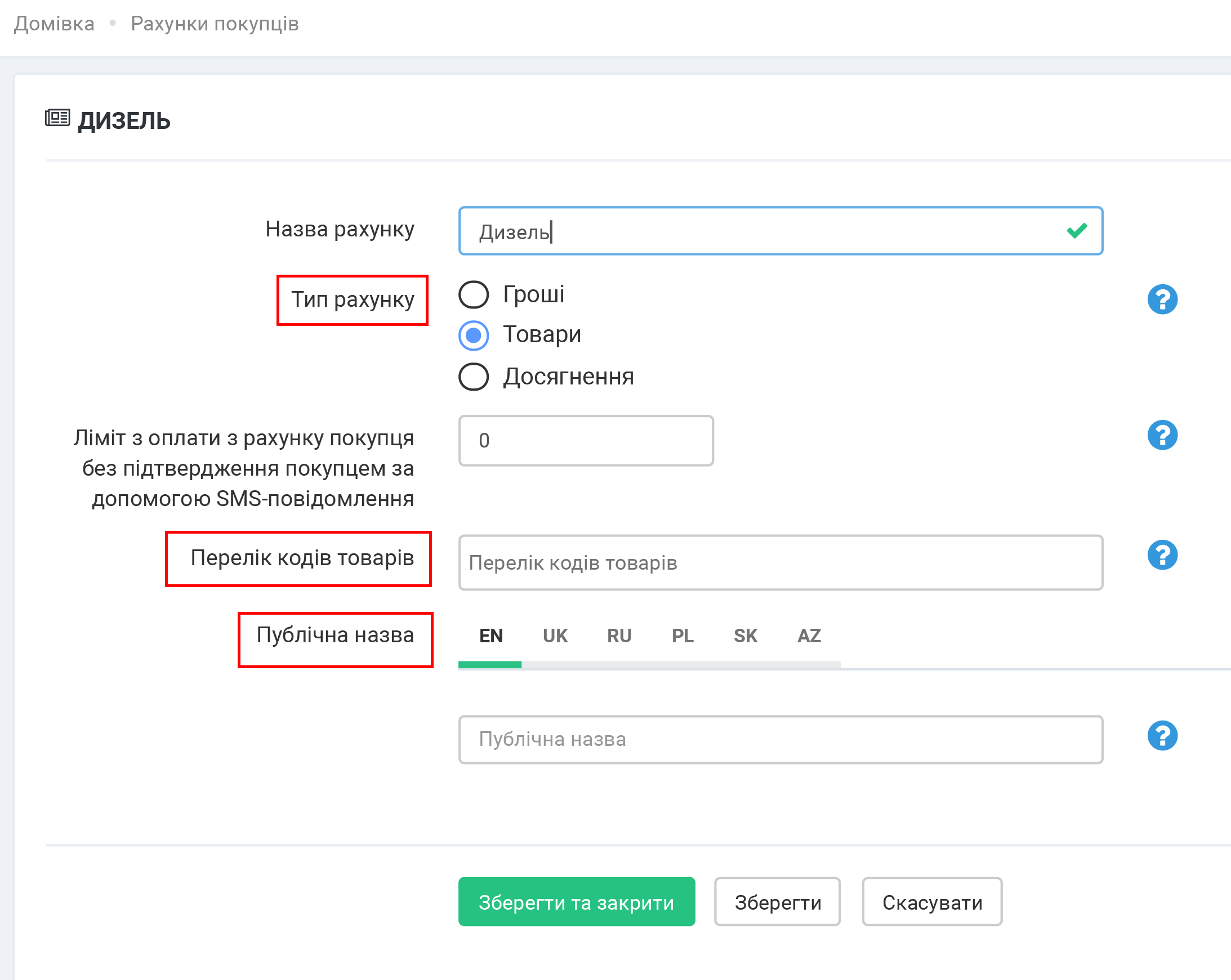This screenshot has width=1231, height=980.
Task: Click green checkmark in account name field
Action: pos(1076,231)
